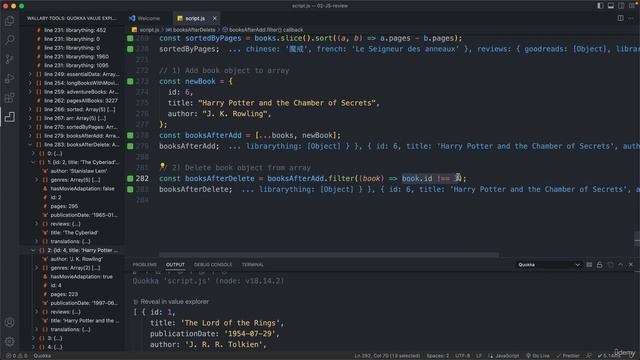Open the Explorer view in the activity bar

(9, 20)
